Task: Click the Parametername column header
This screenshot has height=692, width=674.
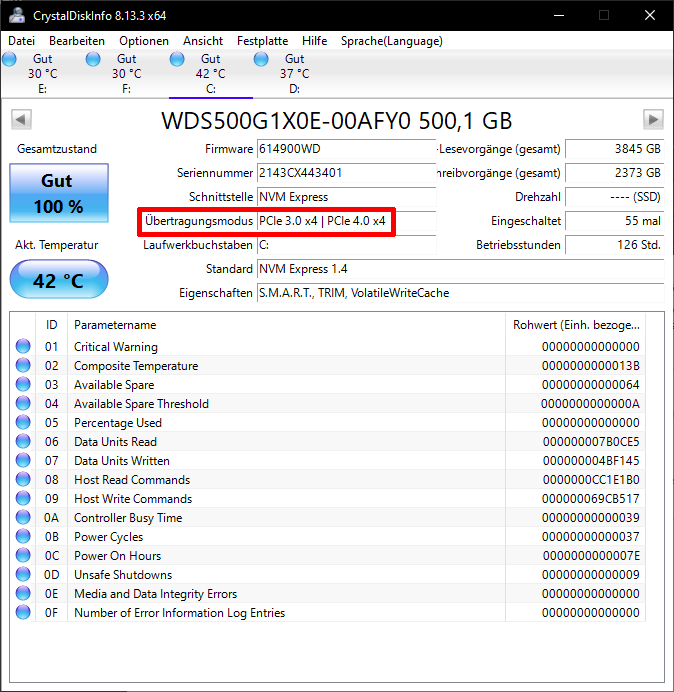Action: 286,325
